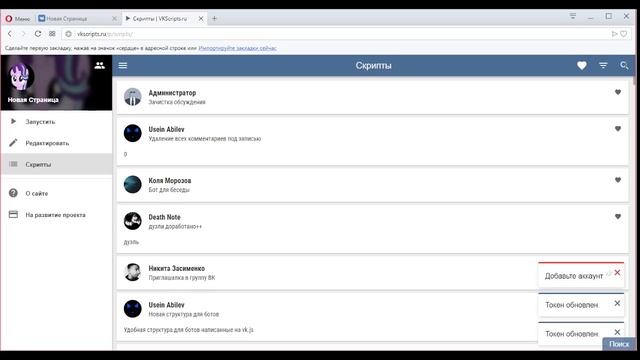Screen dimensions: 640x360
Task: Favorite the 'Удаление всех комментариев' script heart
Action: click(x=618, y=129)
